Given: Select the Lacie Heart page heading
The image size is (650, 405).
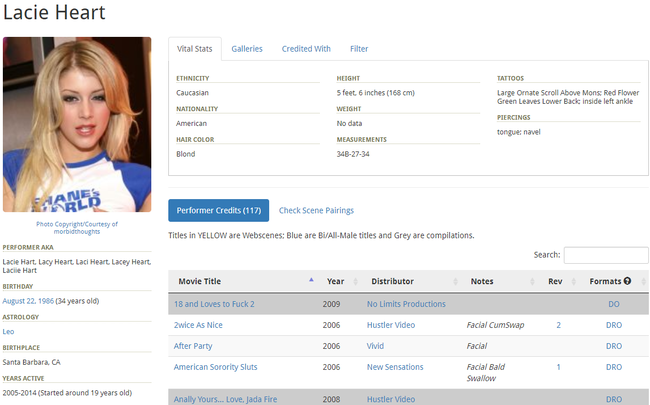Looking at the screenshot, I should tap(54, 12).
